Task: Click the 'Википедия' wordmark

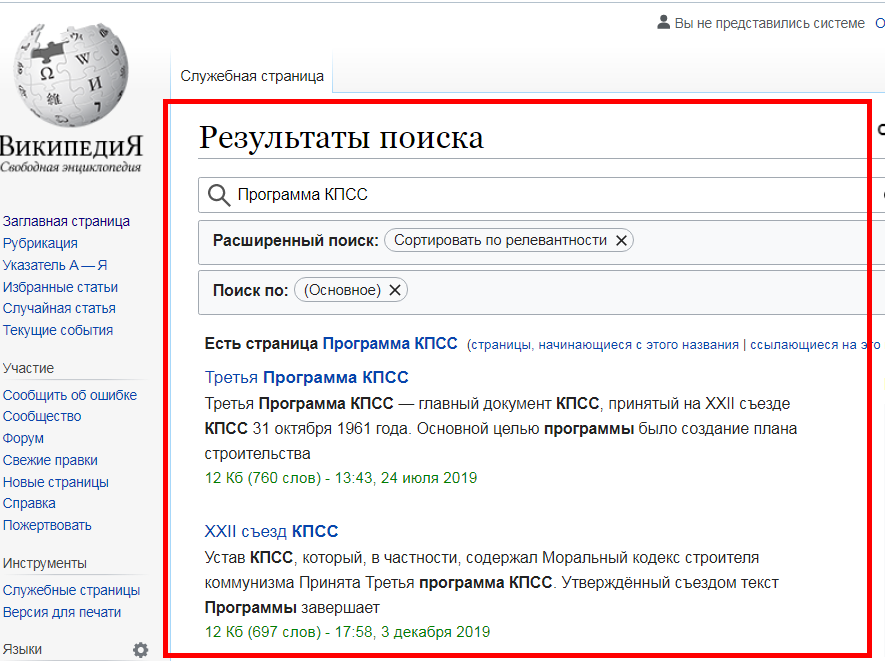Action: tap(71, 146)
